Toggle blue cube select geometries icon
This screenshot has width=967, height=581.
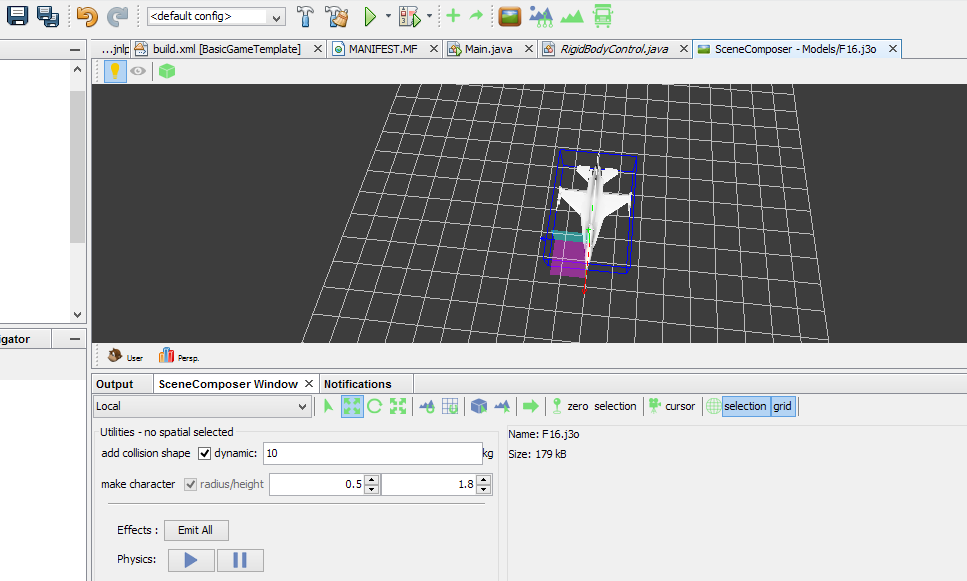[479, 406]
